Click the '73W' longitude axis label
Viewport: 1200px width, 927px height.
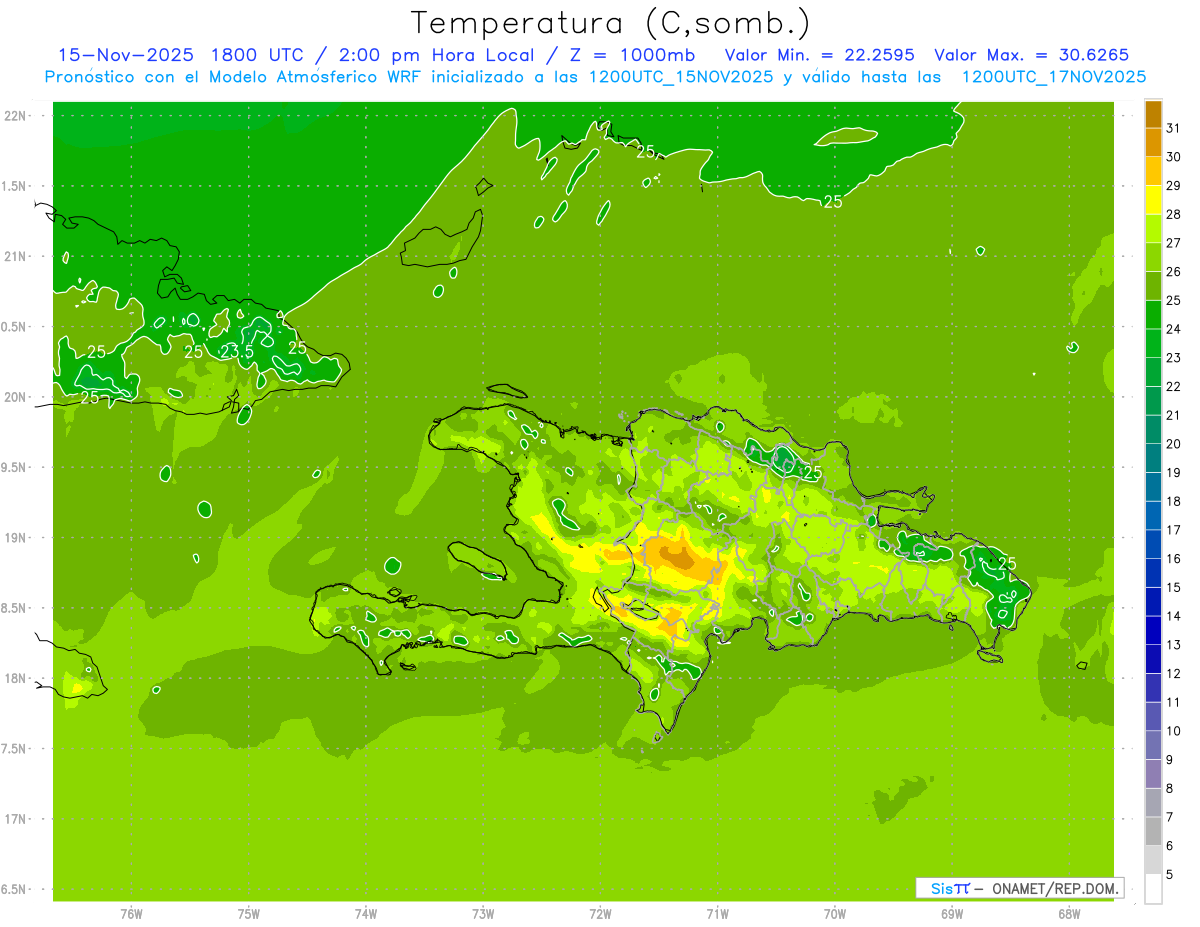click(483, 913)
